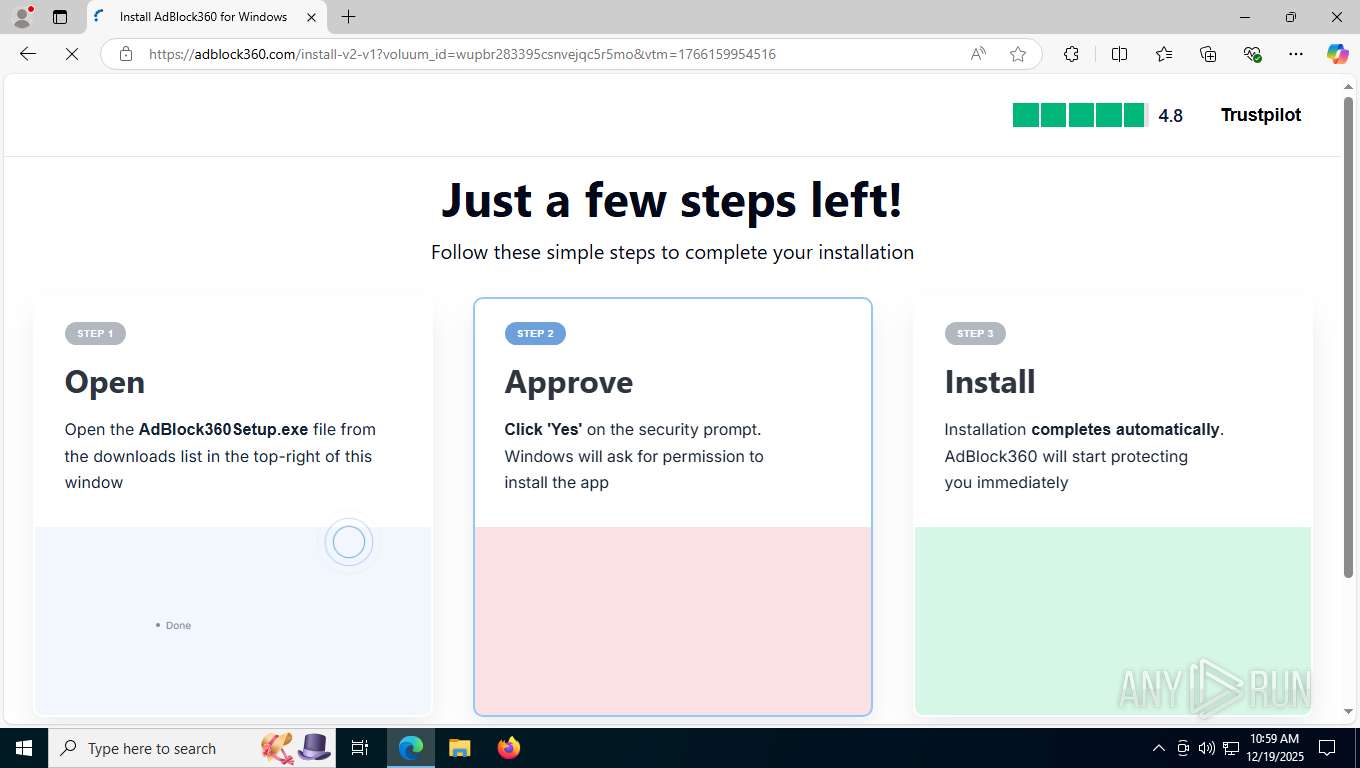Screen dimensions: 1360x768
Task: Click the green Install preview panel
Action: click(x=1113, y=620)
